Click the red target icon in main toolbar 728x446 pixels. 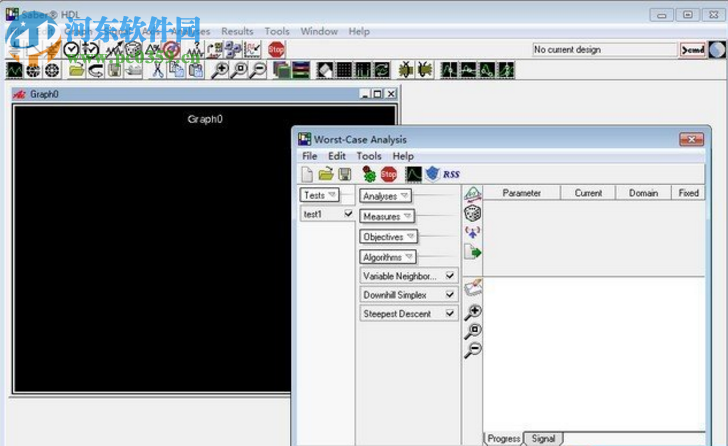pos(171,49)
